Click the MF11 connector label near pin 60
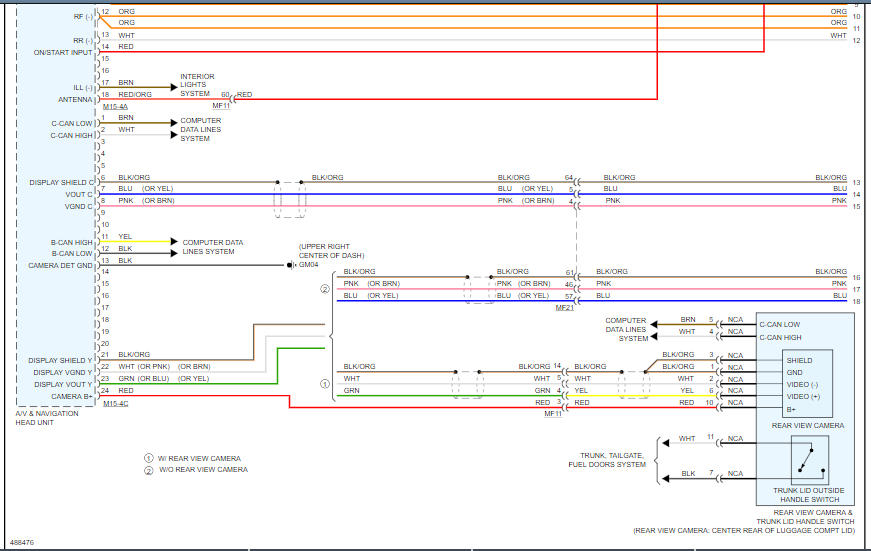Image resolution: width=871 pixels, height=551 pixels. (x=221, y=106)
